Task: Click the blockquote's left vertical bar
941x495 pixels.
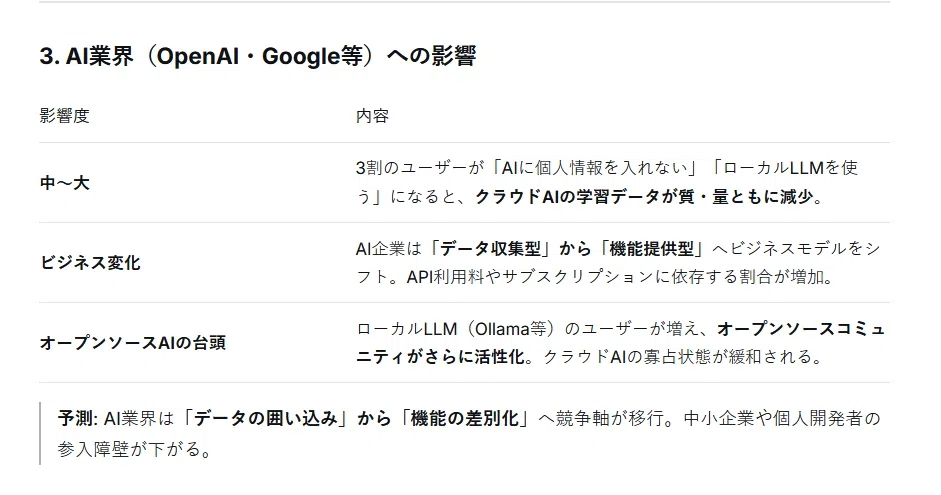Action: 40,433
